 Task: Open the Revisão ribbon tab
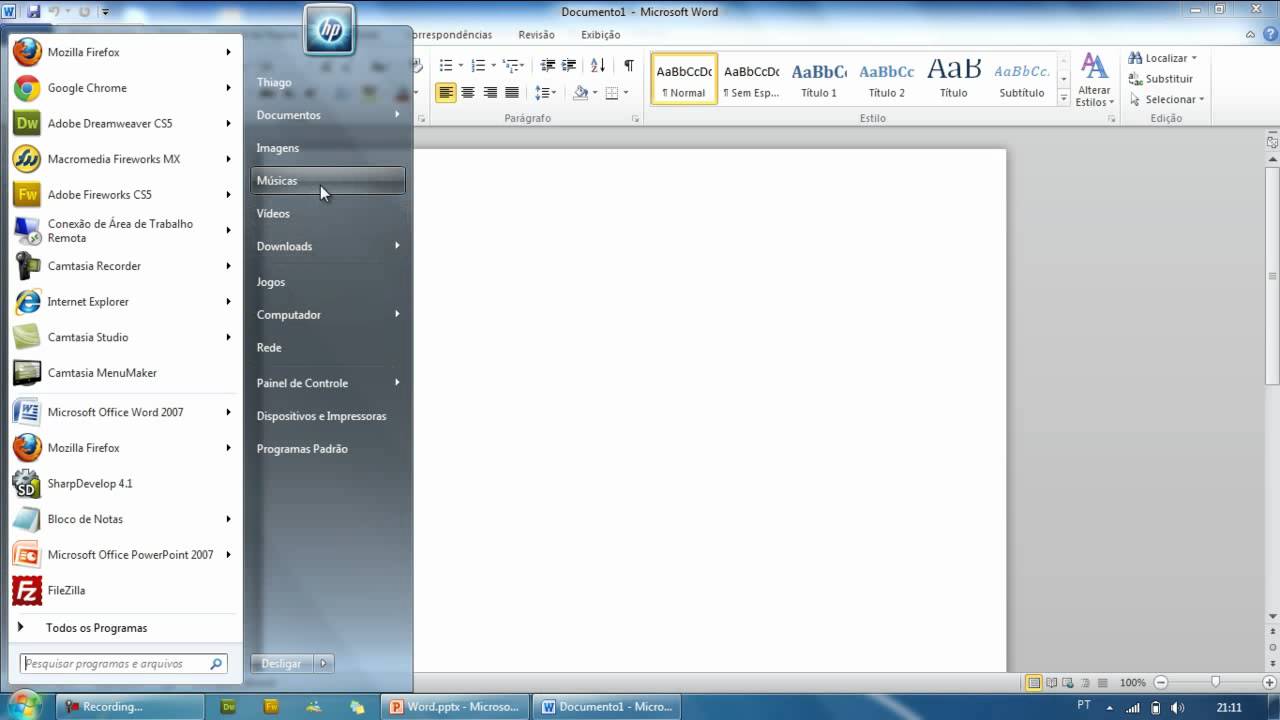point(536,35)
